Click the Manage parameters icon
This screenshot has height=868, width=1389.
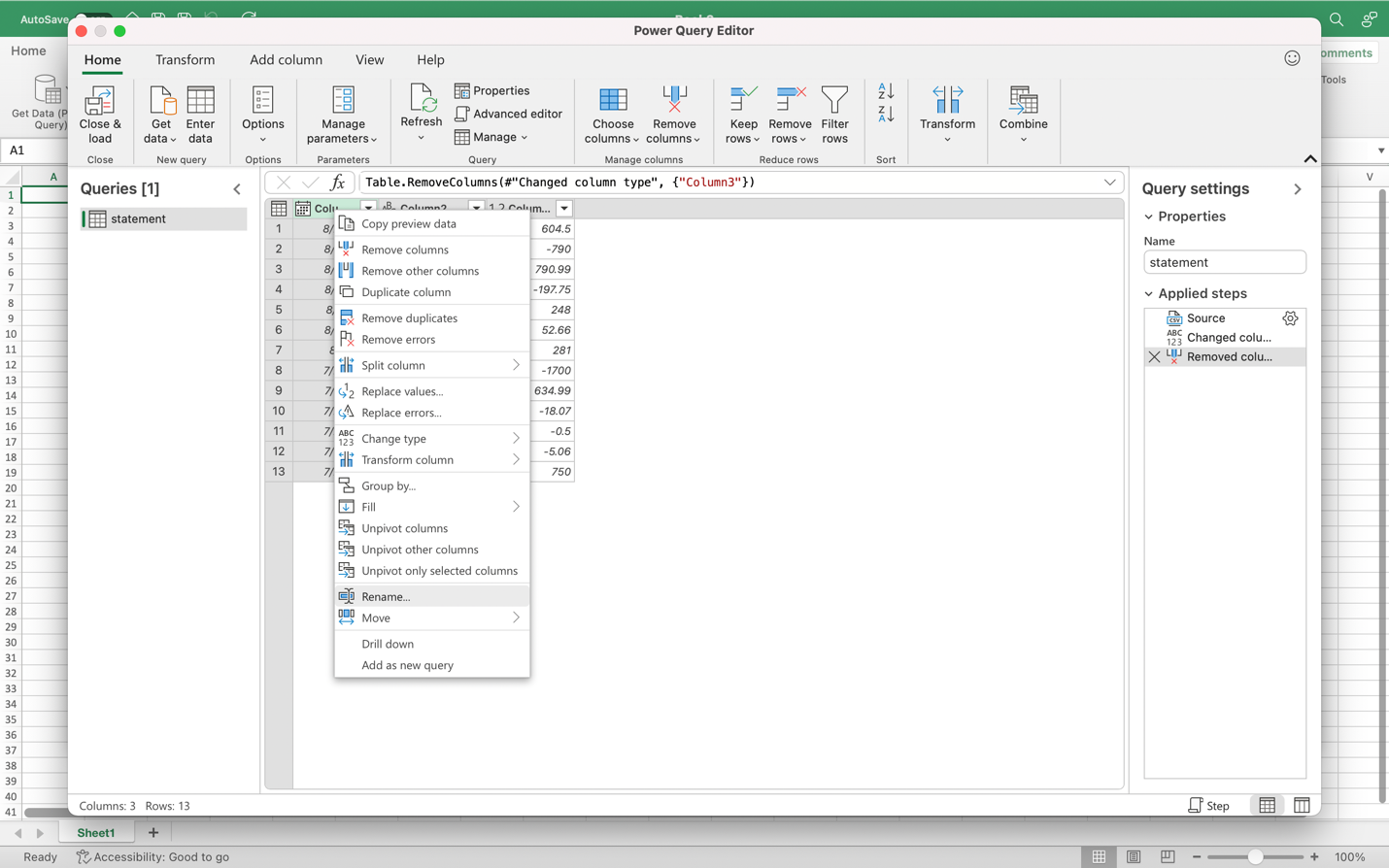pyautogui.click(x=343, y=101)
